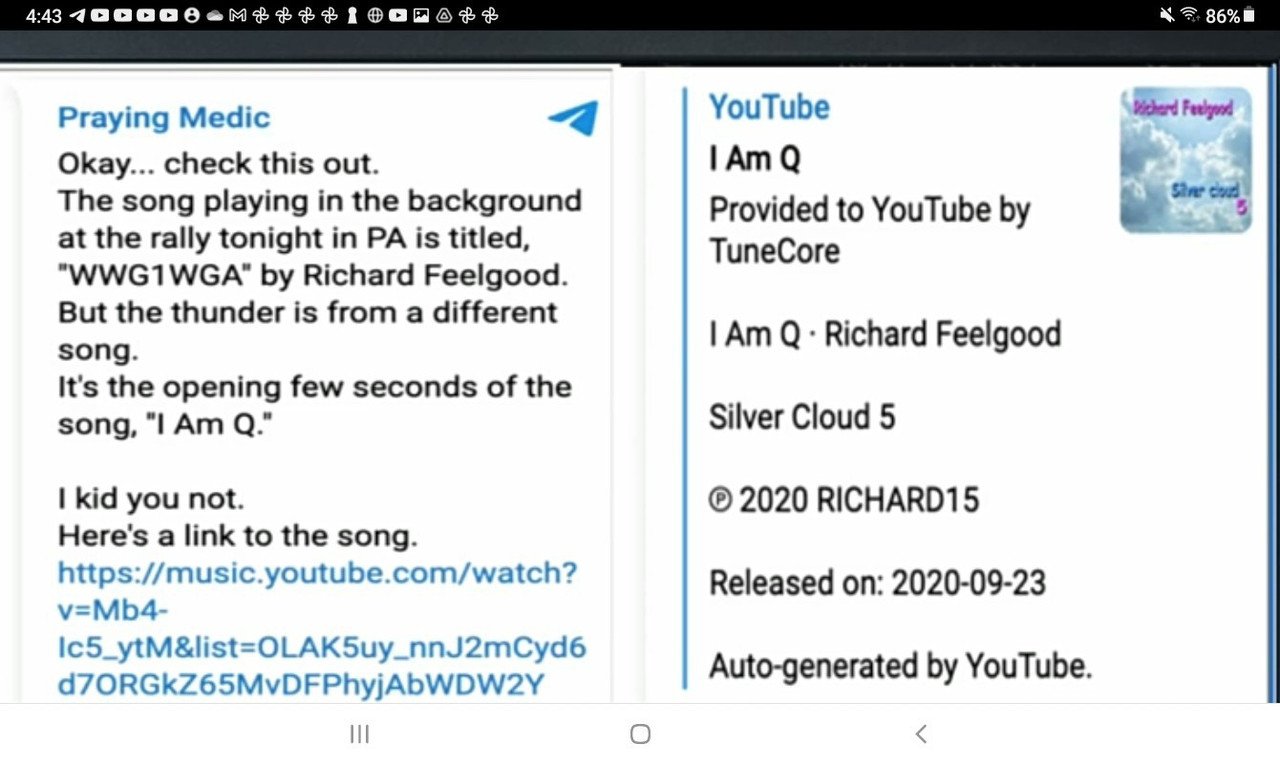
Task: Tap the battery icon beside 86%
Action: coord(1249,15)
